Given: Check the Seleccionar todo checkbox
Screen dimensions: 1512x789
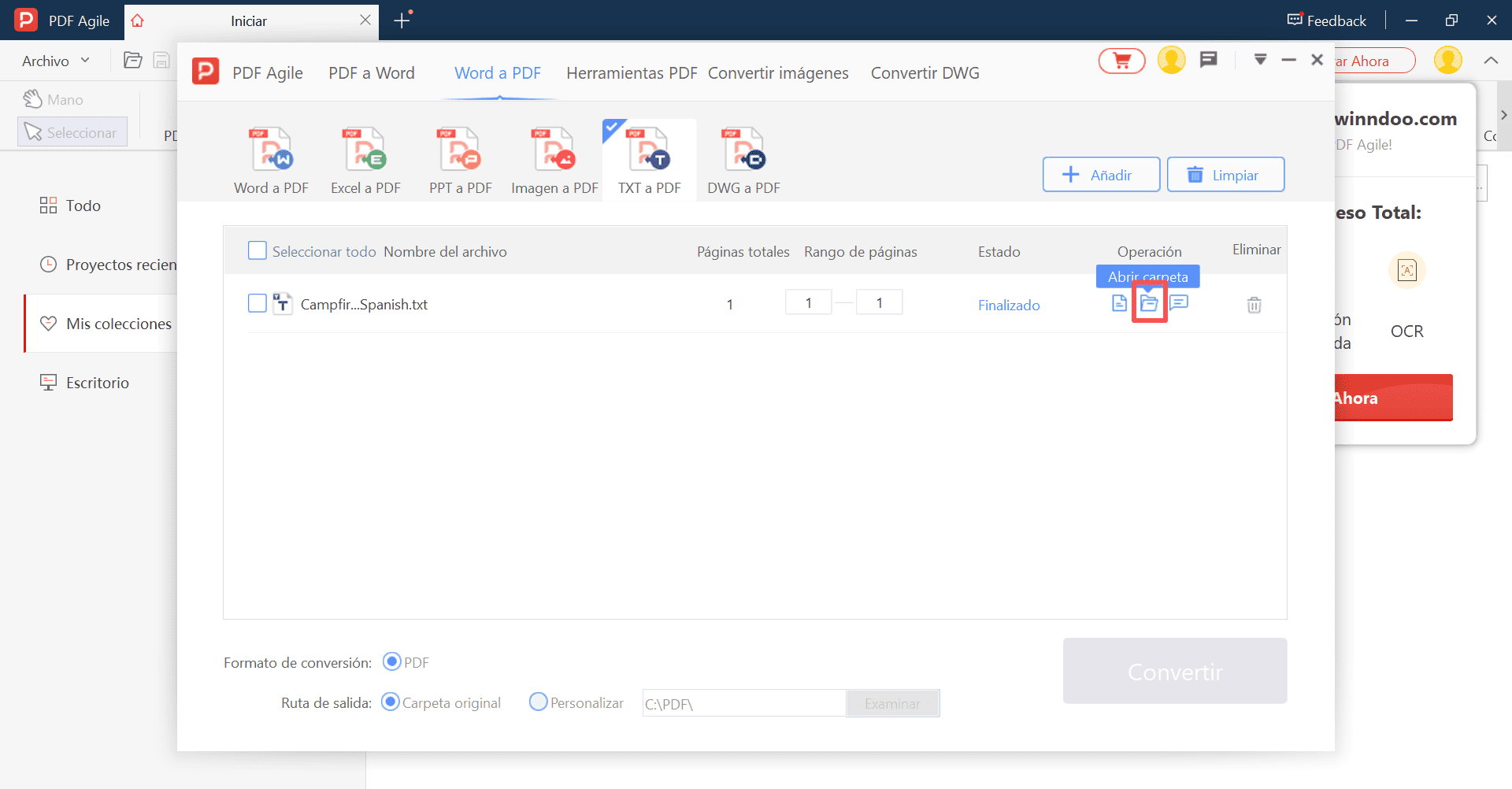Looking at the screenshot, I should click(258, 251).
